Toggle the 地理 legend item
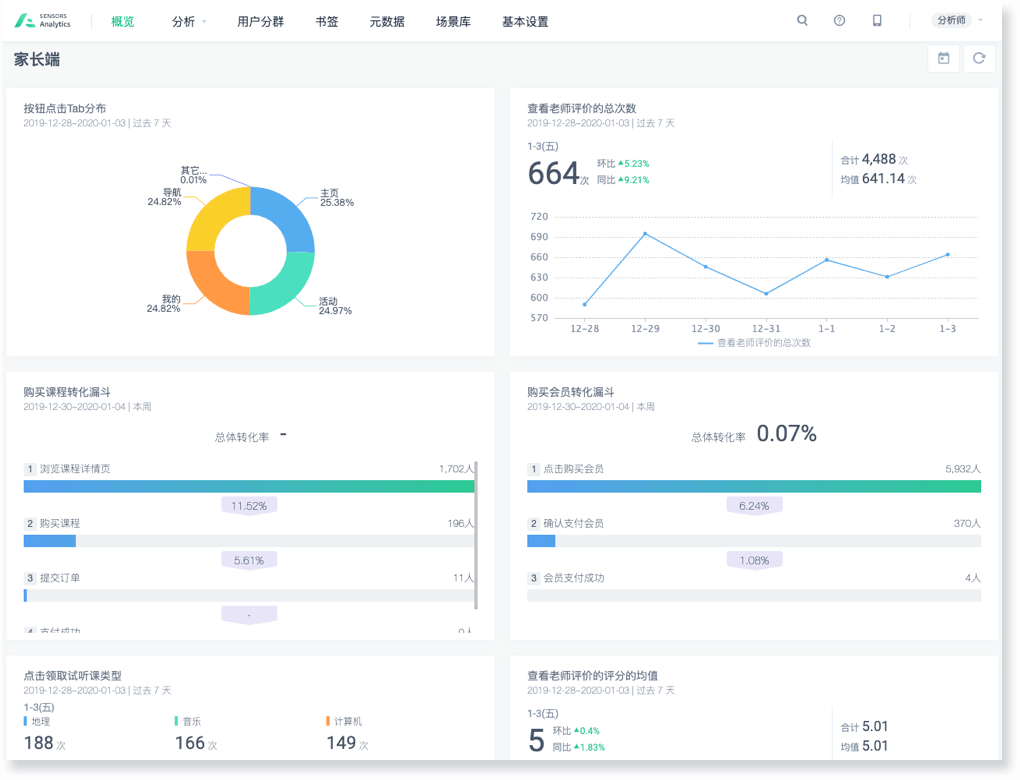1020x780 pixels. click(x=40, y=721)
